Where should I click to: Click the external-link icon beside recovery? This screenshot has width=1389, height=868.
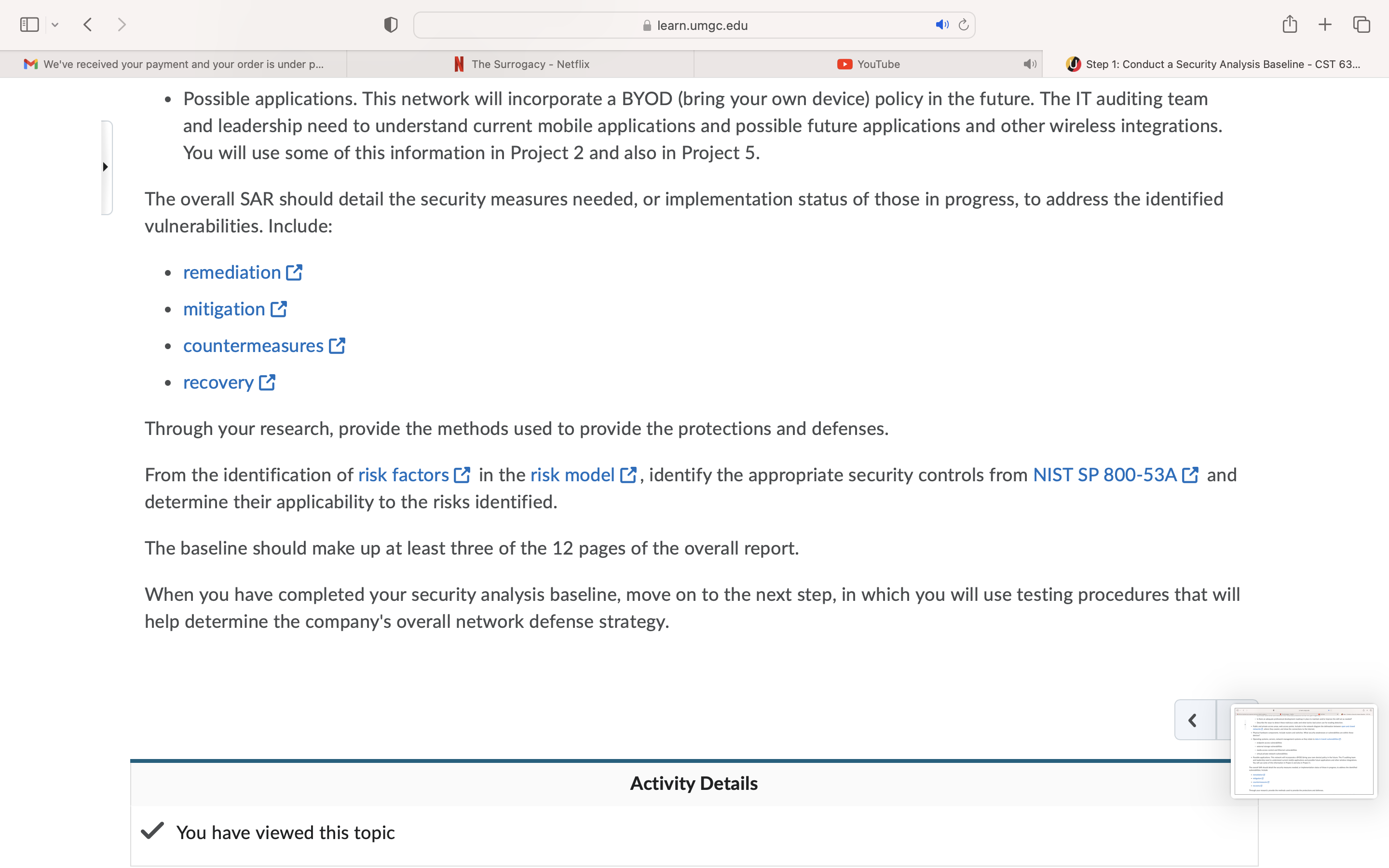(x=268, y=382)
